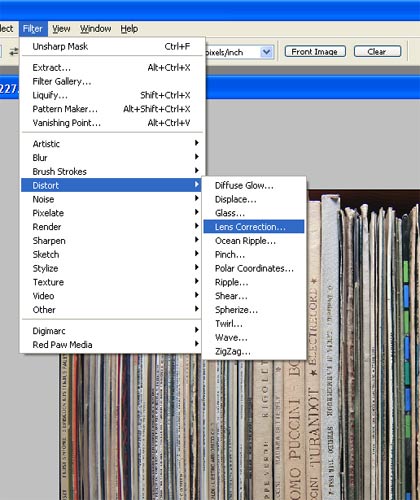Open Pattern Maker
The height and width of the screenshot is (500, 420).
pos(111,109)
